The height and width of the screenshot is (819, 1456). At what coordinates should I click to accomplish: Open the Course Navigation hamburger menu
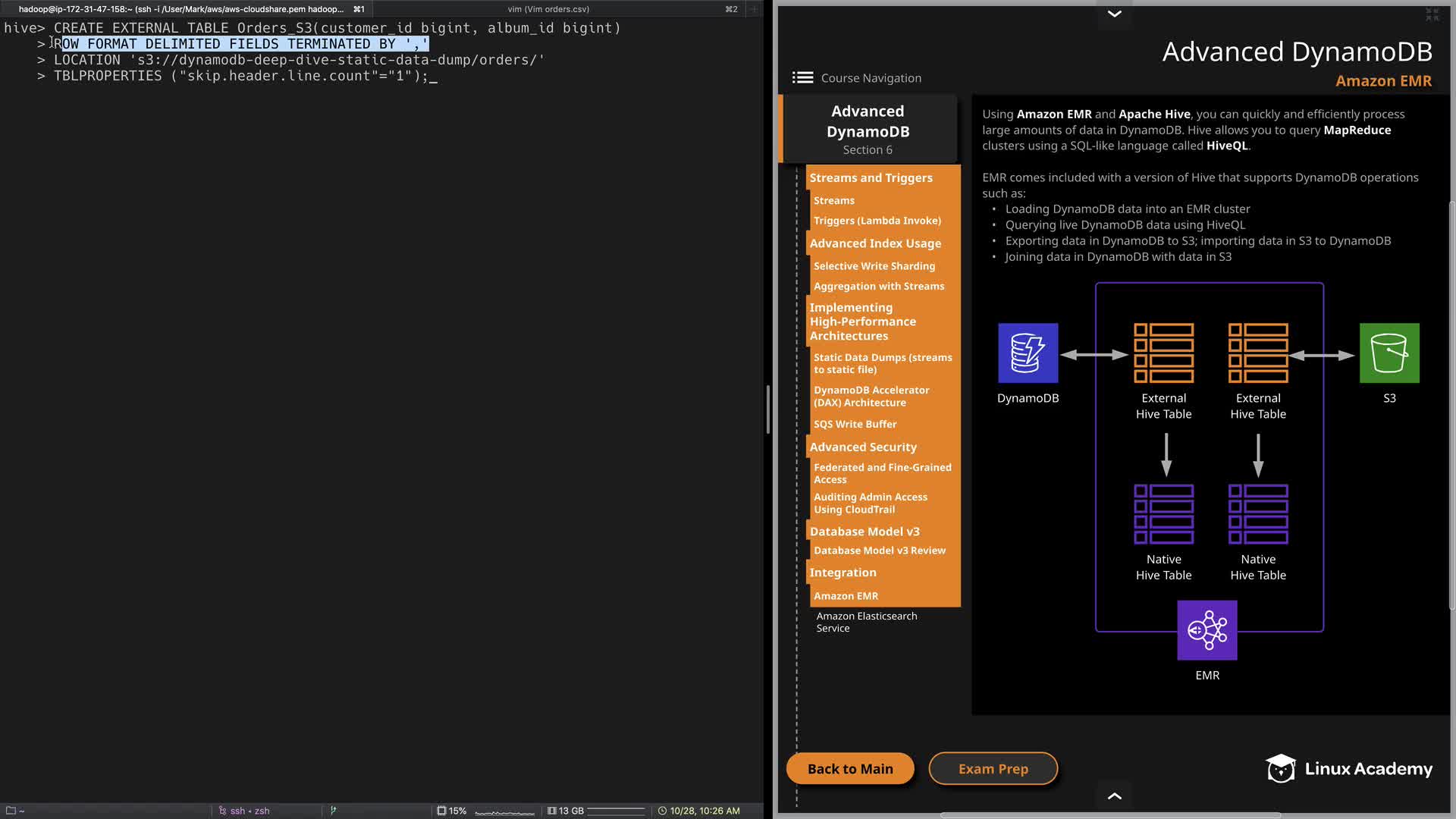(802, 78)
